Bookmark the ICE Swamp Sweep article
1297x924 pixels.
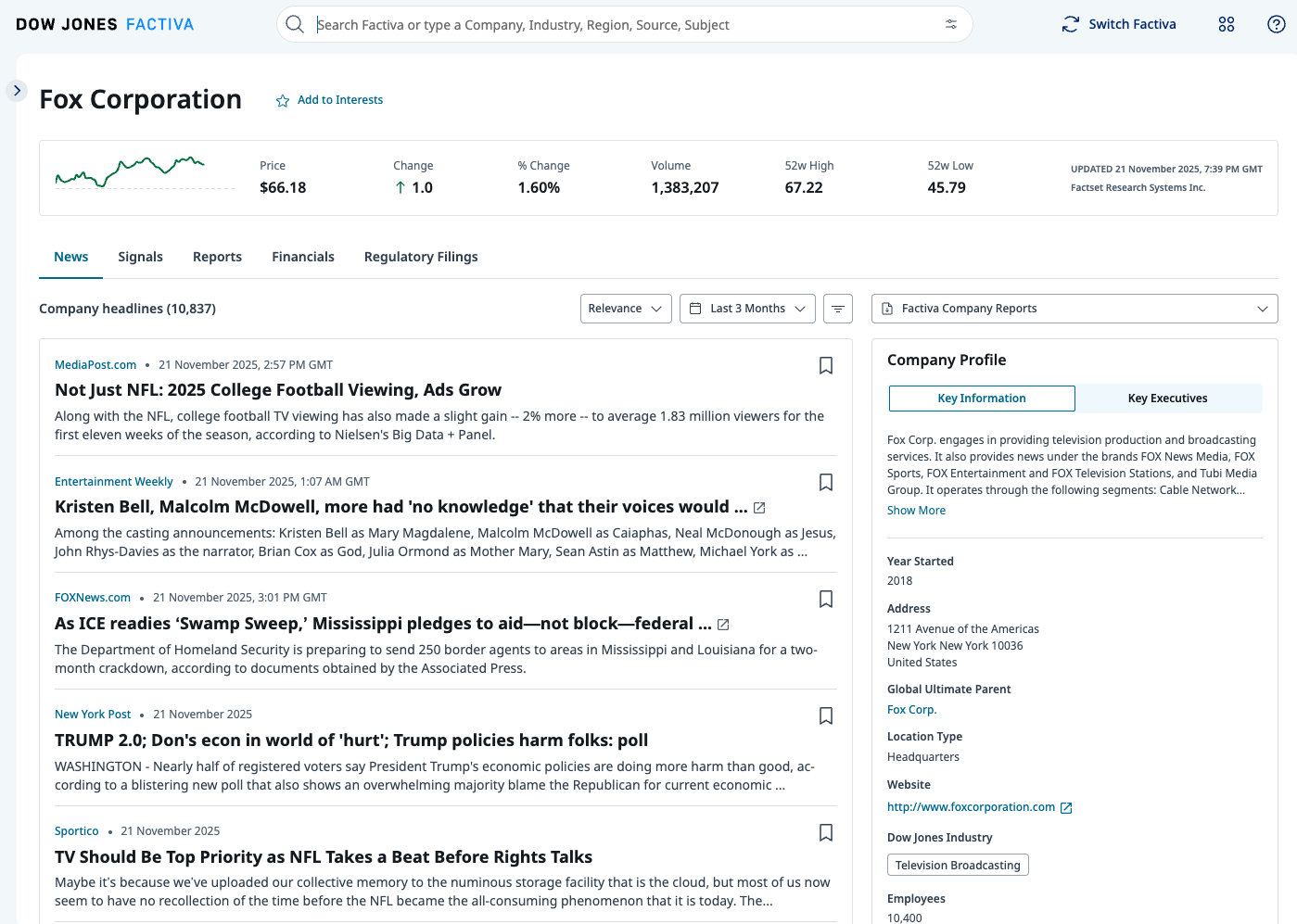click(x=826, y=599)
